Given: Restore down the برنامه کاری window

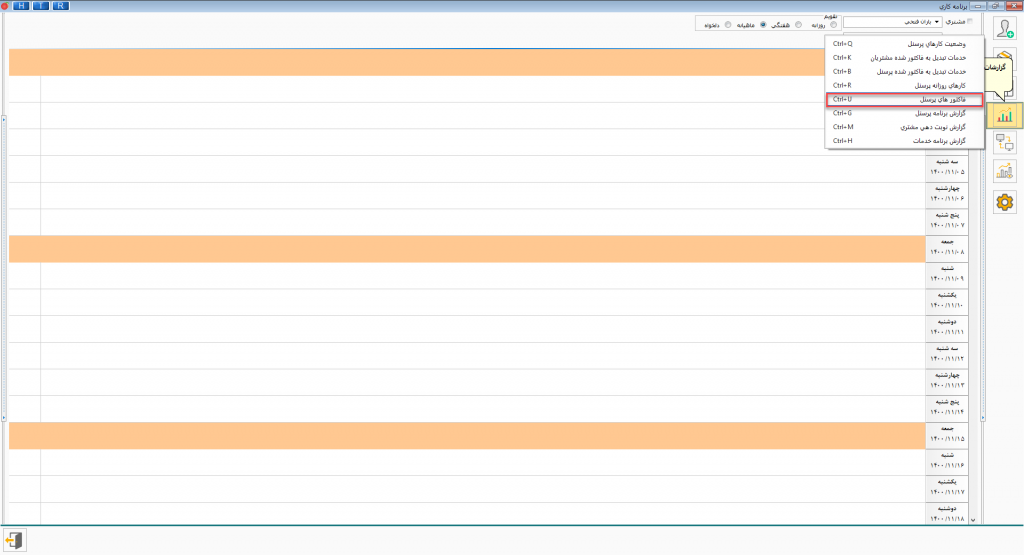Looking at the screenshot, I should [996, 6].
